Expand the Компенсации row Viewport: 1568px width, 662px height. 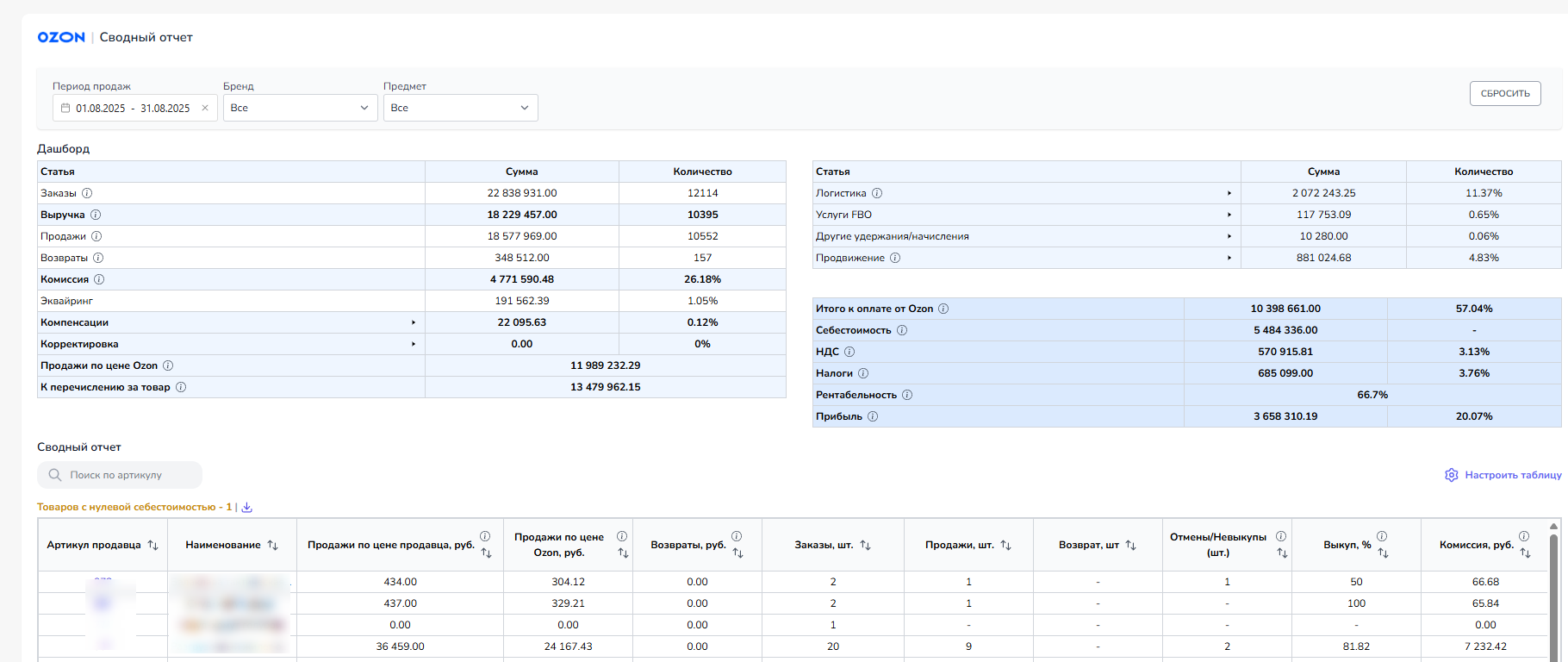[x=414, y=322]
